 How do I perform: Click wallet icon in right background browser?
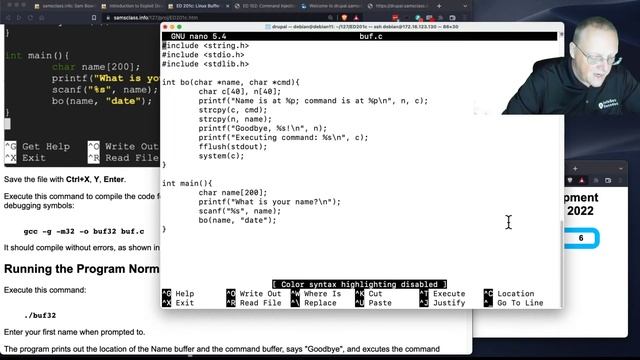pos(608,180)
